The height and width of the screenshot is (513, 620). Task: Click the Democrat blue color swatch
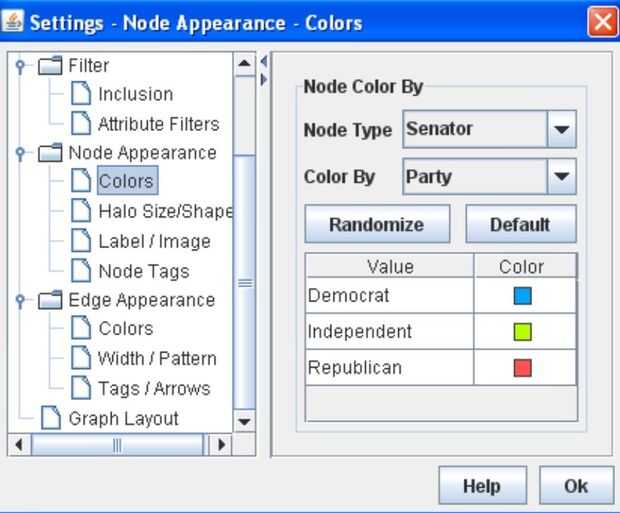pyautogui.click(x=523, y=296)
